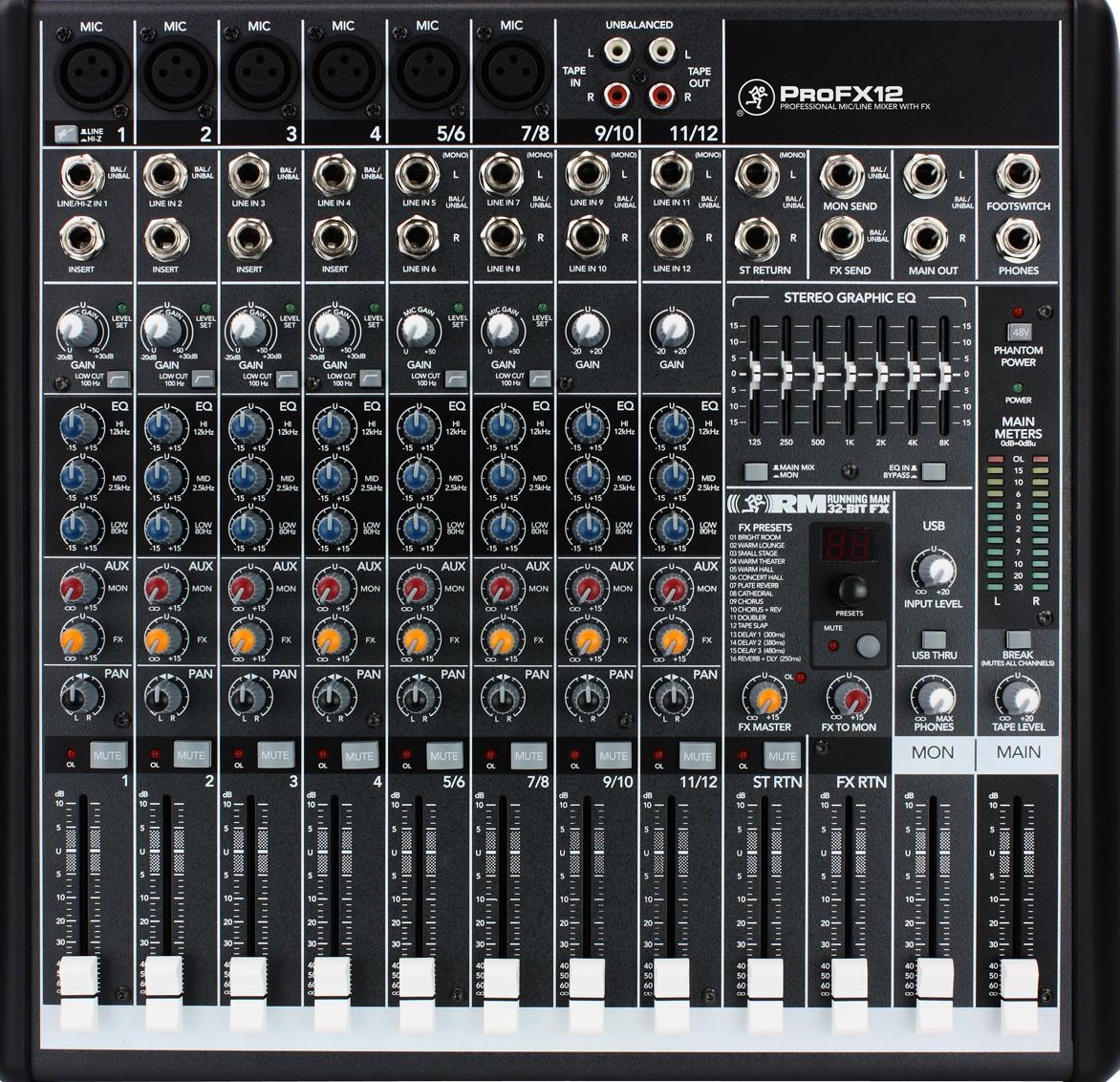The width and height of the screenshot is (1120, 1082).
Task: Push the round FX MUTE button
Action: (x=868, y=645)
